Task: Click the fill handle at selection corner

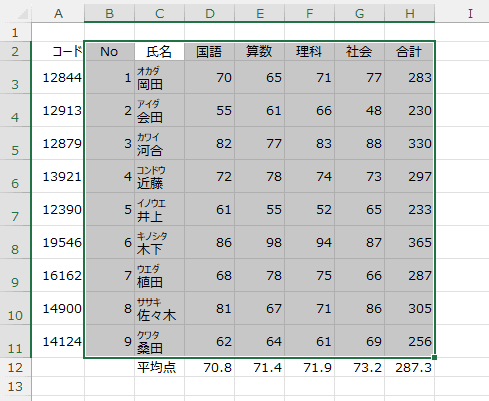Action: (434, 358)
